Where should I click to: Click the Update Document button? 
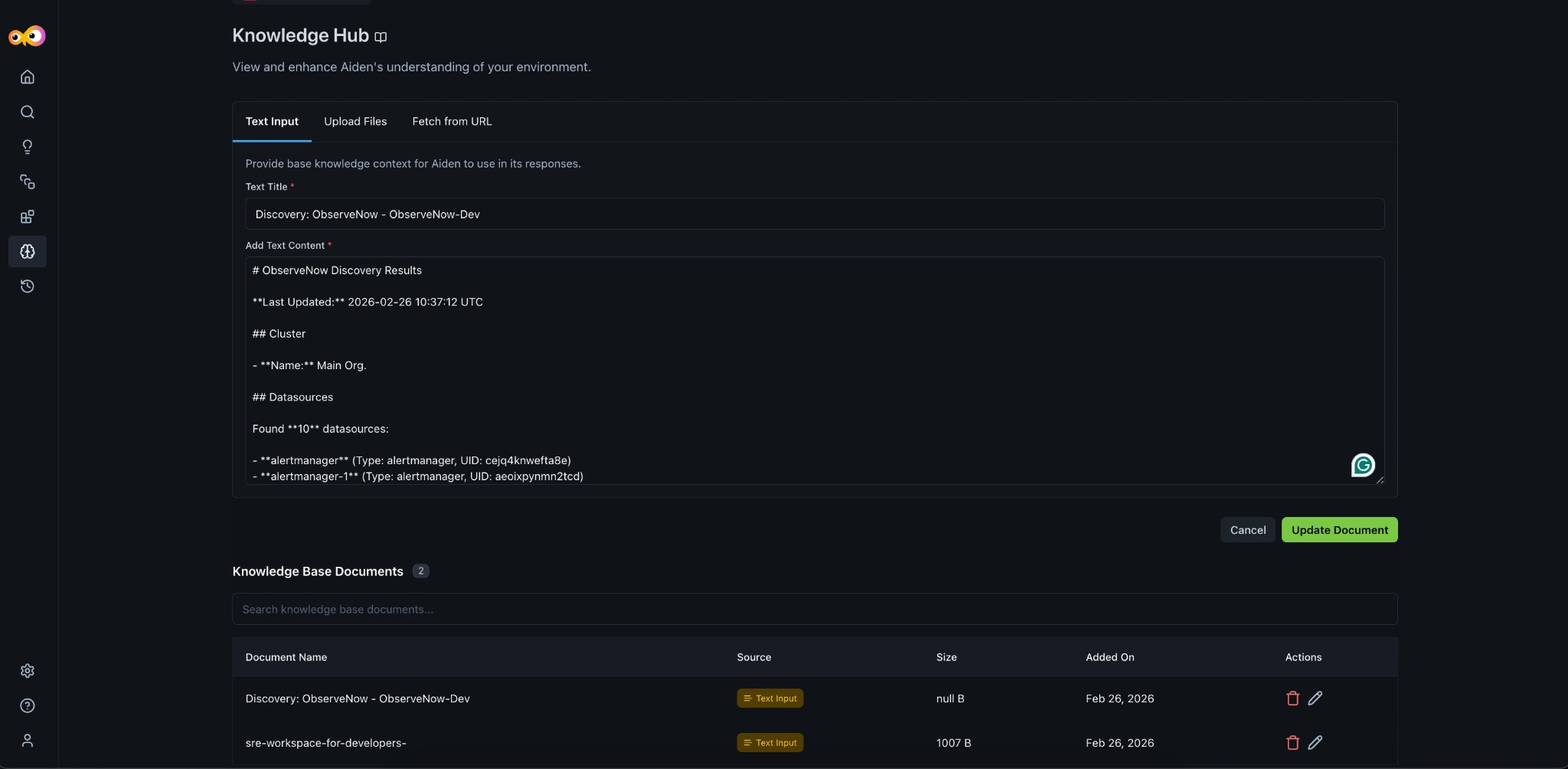coord(1339,530)
